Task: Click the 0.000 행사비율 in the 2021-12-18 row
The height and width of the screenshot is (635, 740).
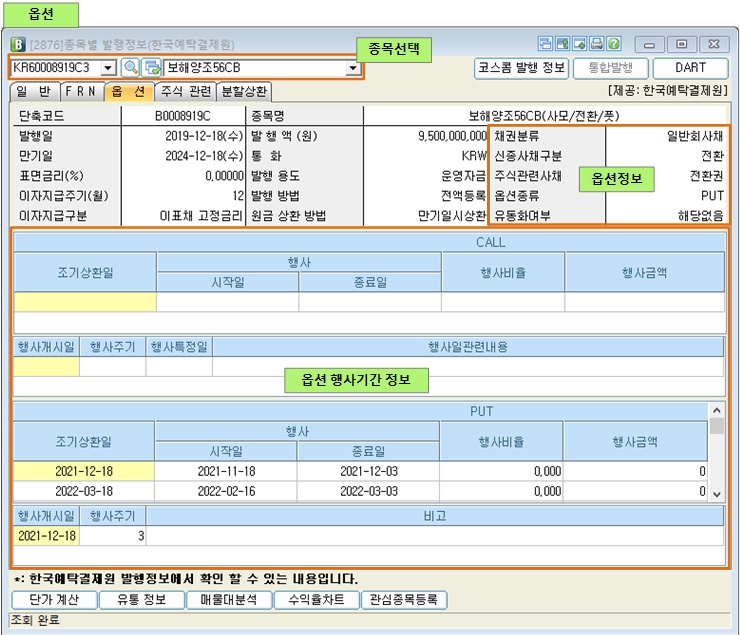Action: 501,471
